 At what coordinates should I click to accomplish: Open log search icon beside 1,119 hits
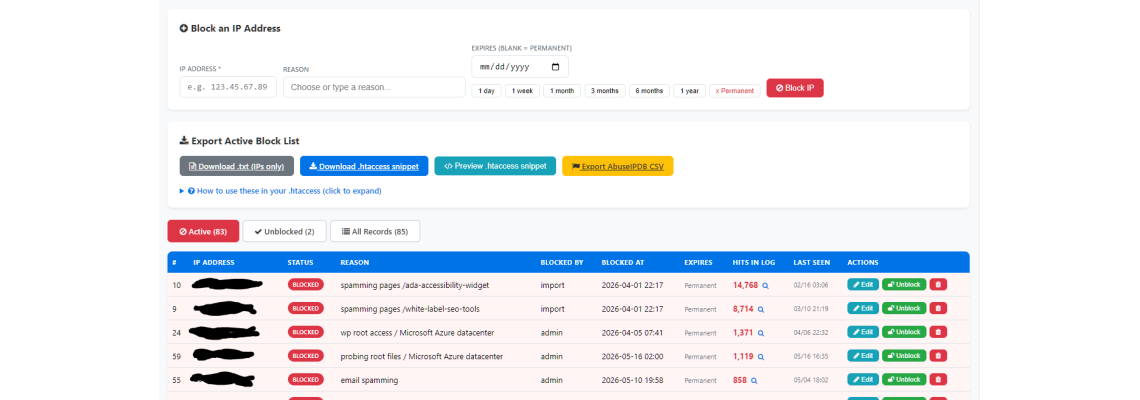(x=760, y=356)
